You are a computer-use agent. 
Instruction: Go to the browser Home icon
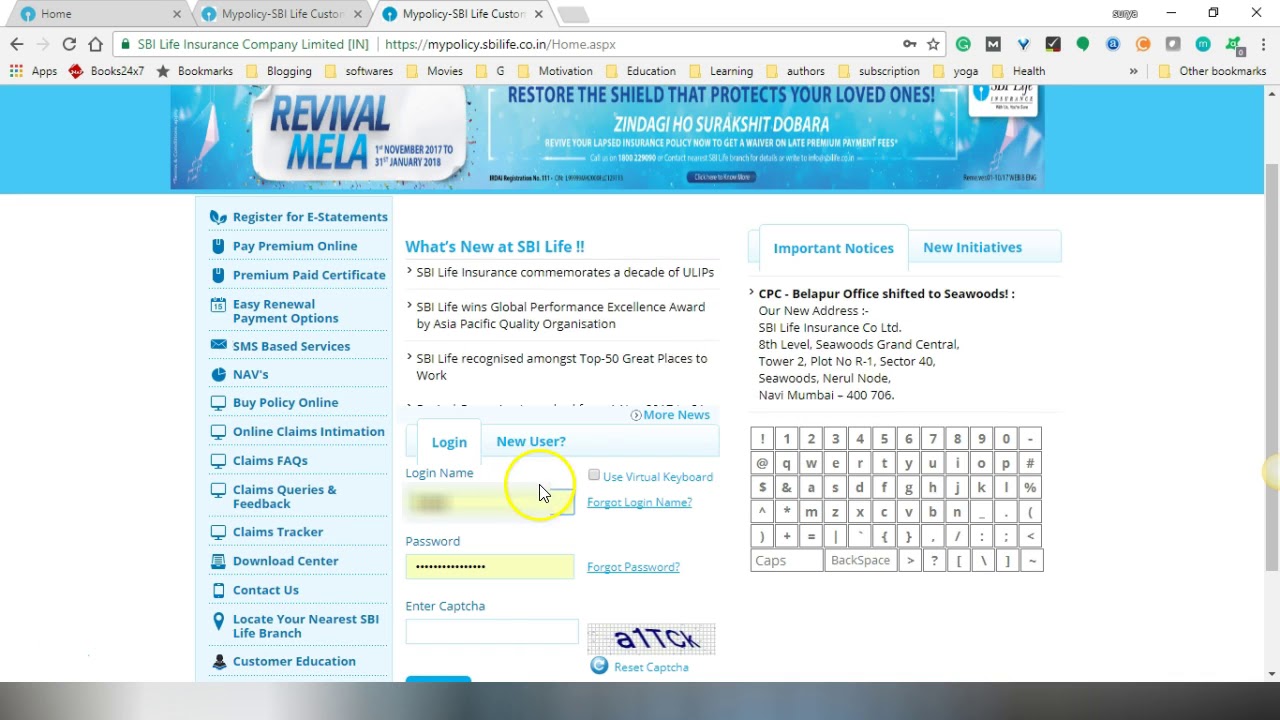click(x=95, y=44)
